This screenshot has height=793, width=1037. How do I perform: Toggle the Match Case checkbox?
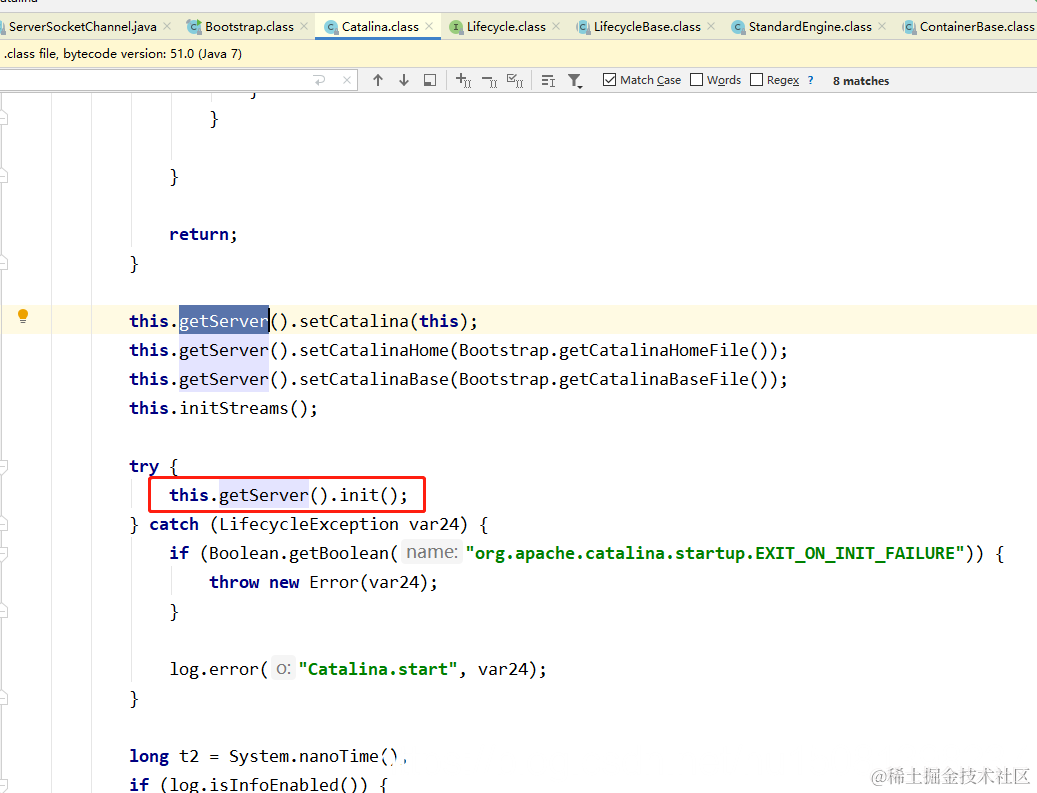(x=609, y=79)
